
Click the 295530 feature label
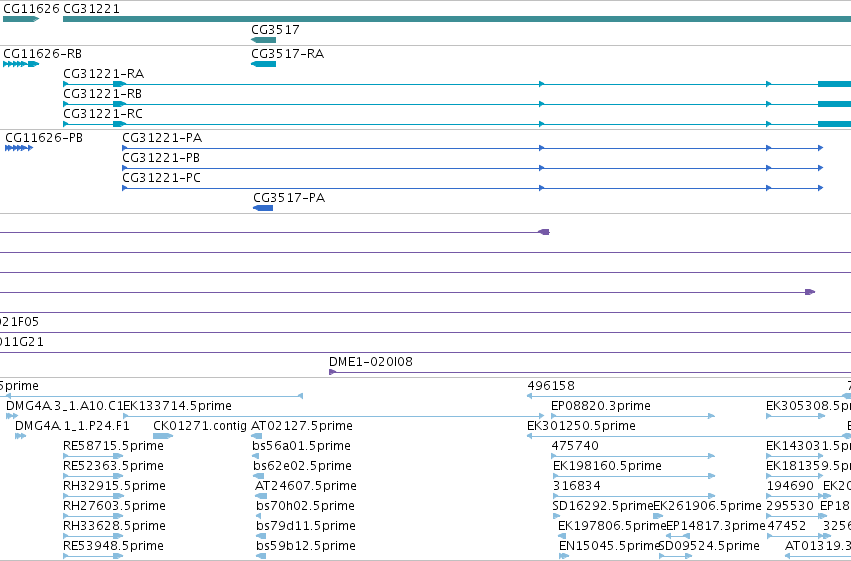(790, 506)
